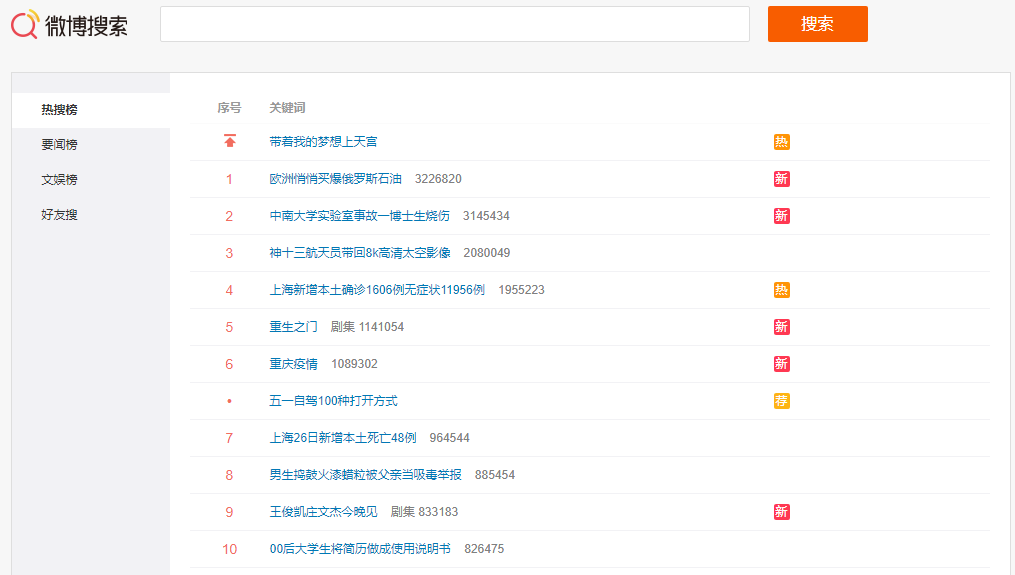This screenshot has width=1015, height=575.
Task: Click the heat count 3226820
Action: [438, 179]
